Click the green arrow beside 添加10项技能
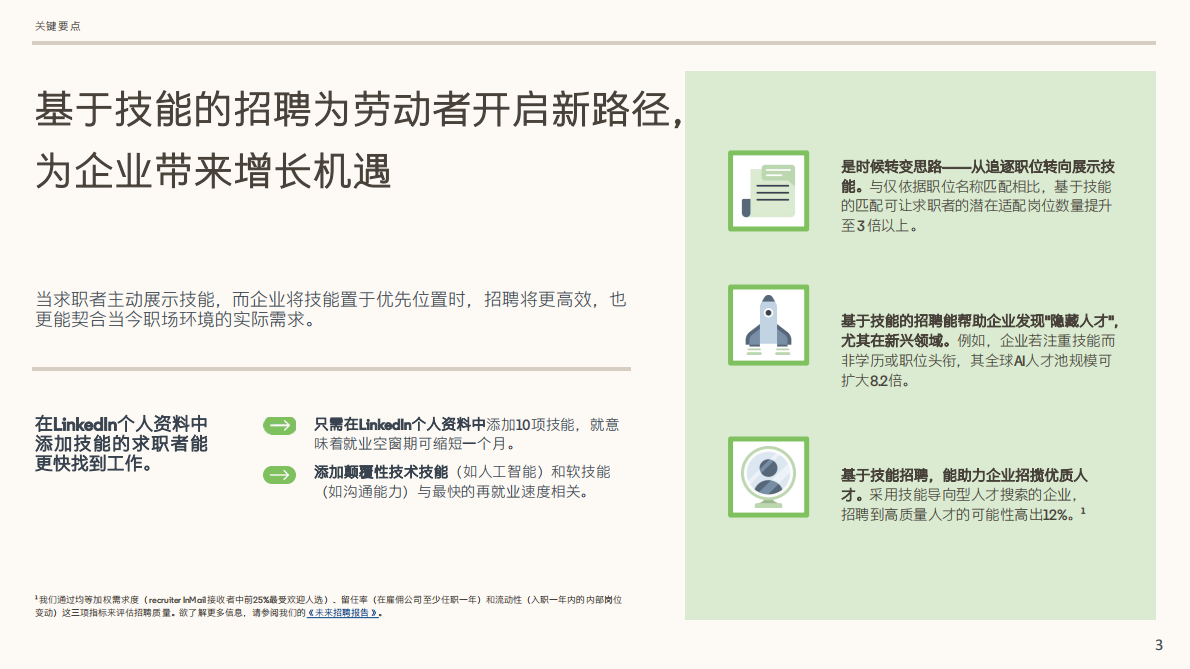 coord(279,426)
